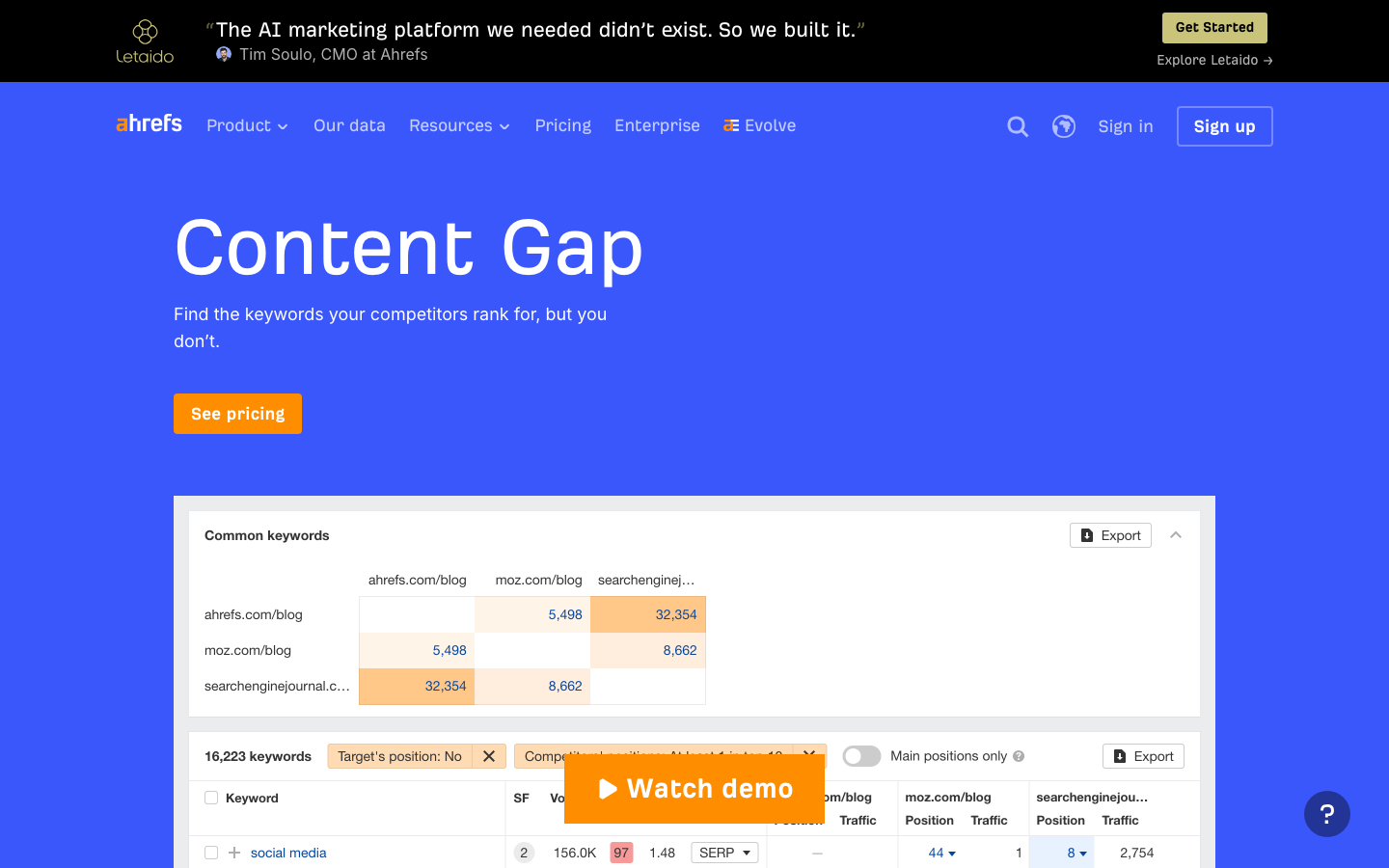Open the position 44 dropdown

click(x=941, y=853)
